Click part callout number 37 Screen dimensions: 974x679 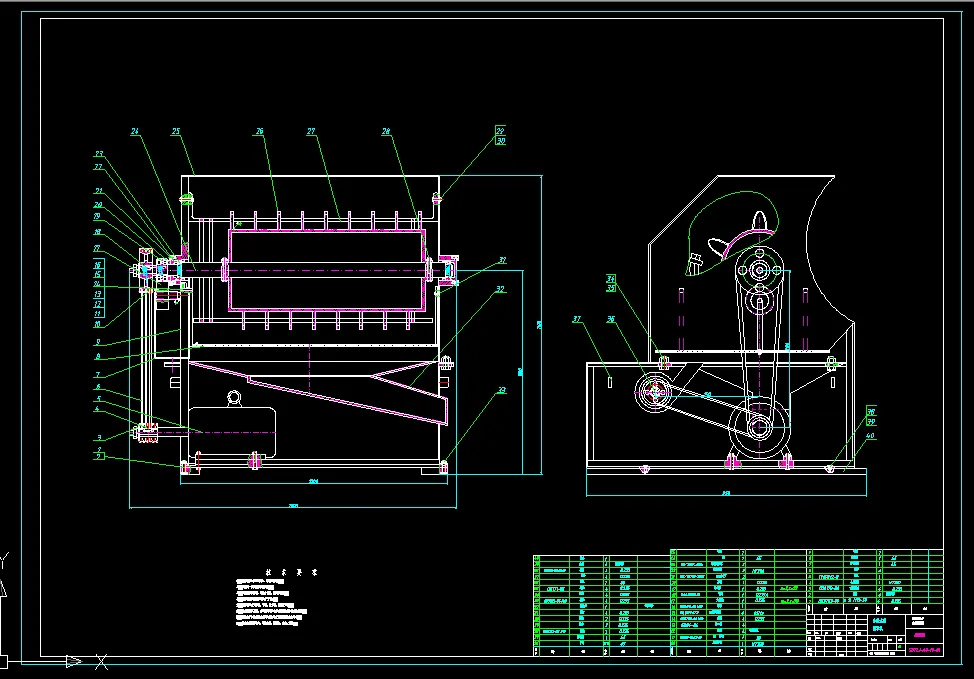click(x=576, y=319)
